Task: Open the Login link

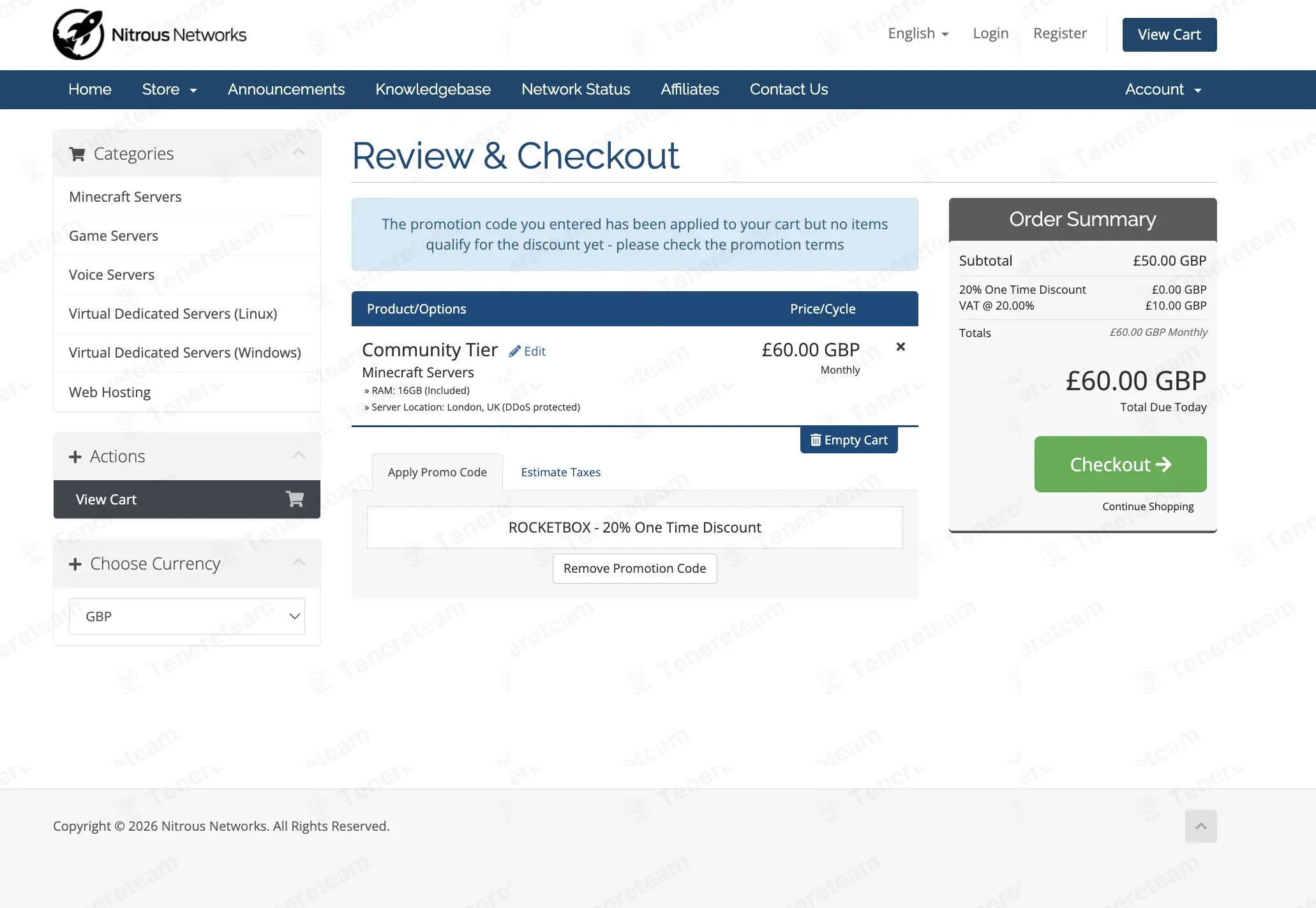Action: (x=991, y=33)
